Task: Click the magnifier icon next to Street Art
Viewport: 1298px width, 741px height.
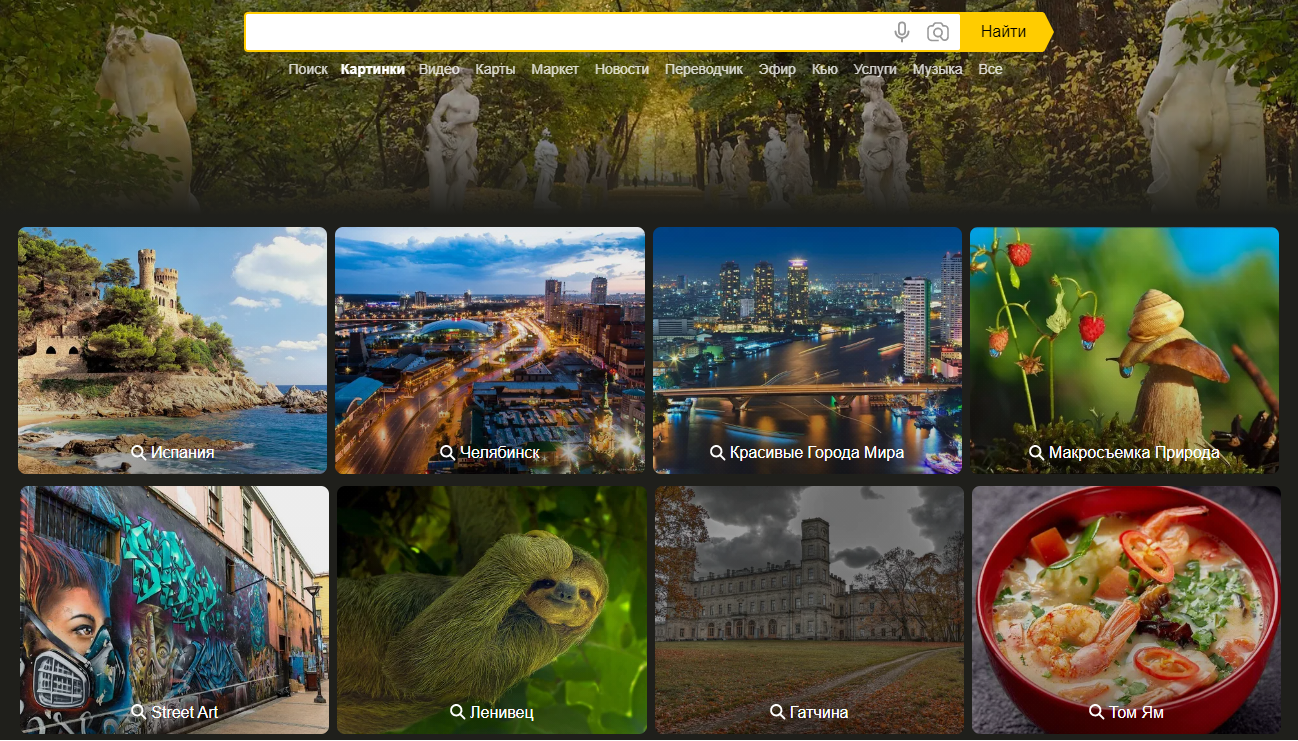Action: click(139, 712)
